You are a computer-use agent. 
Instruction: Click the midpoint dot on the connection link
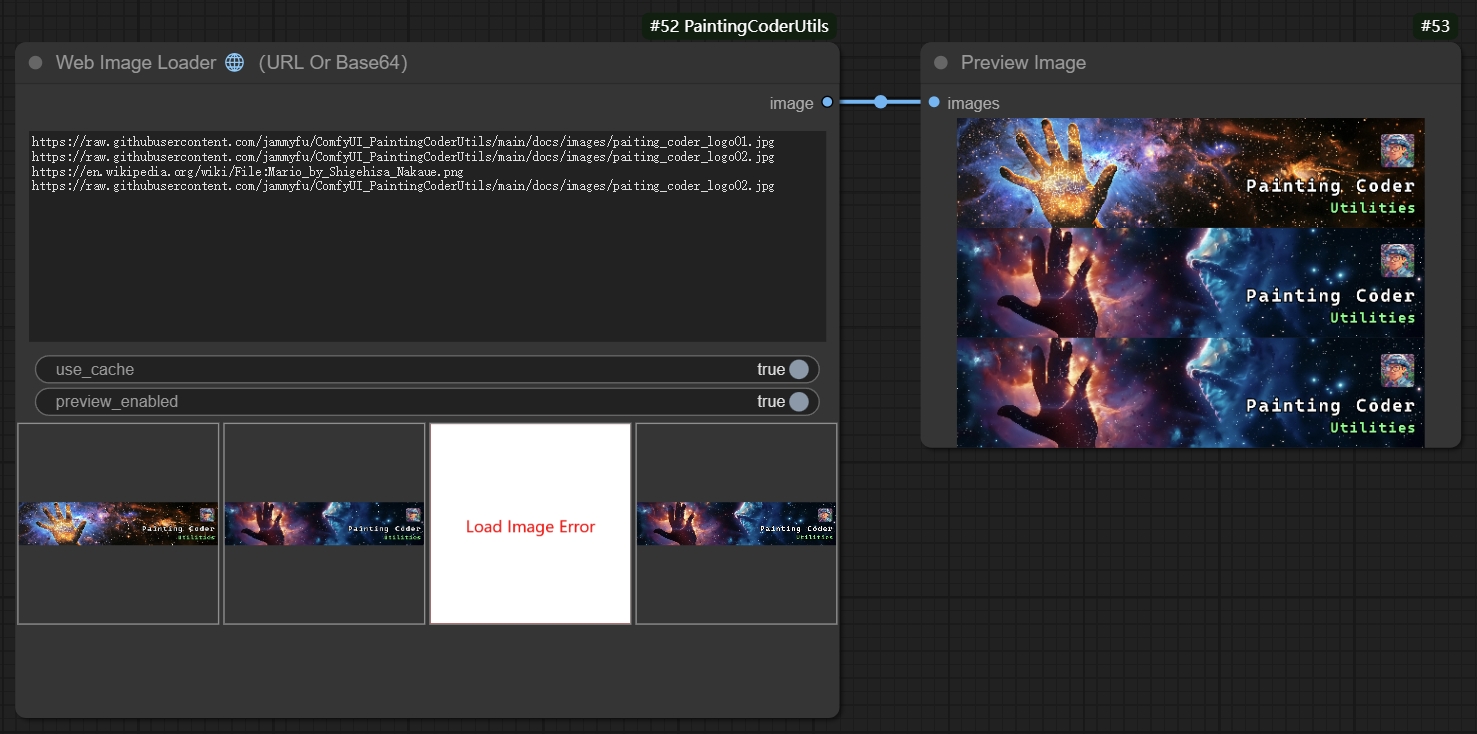click(x=880, y=102)
